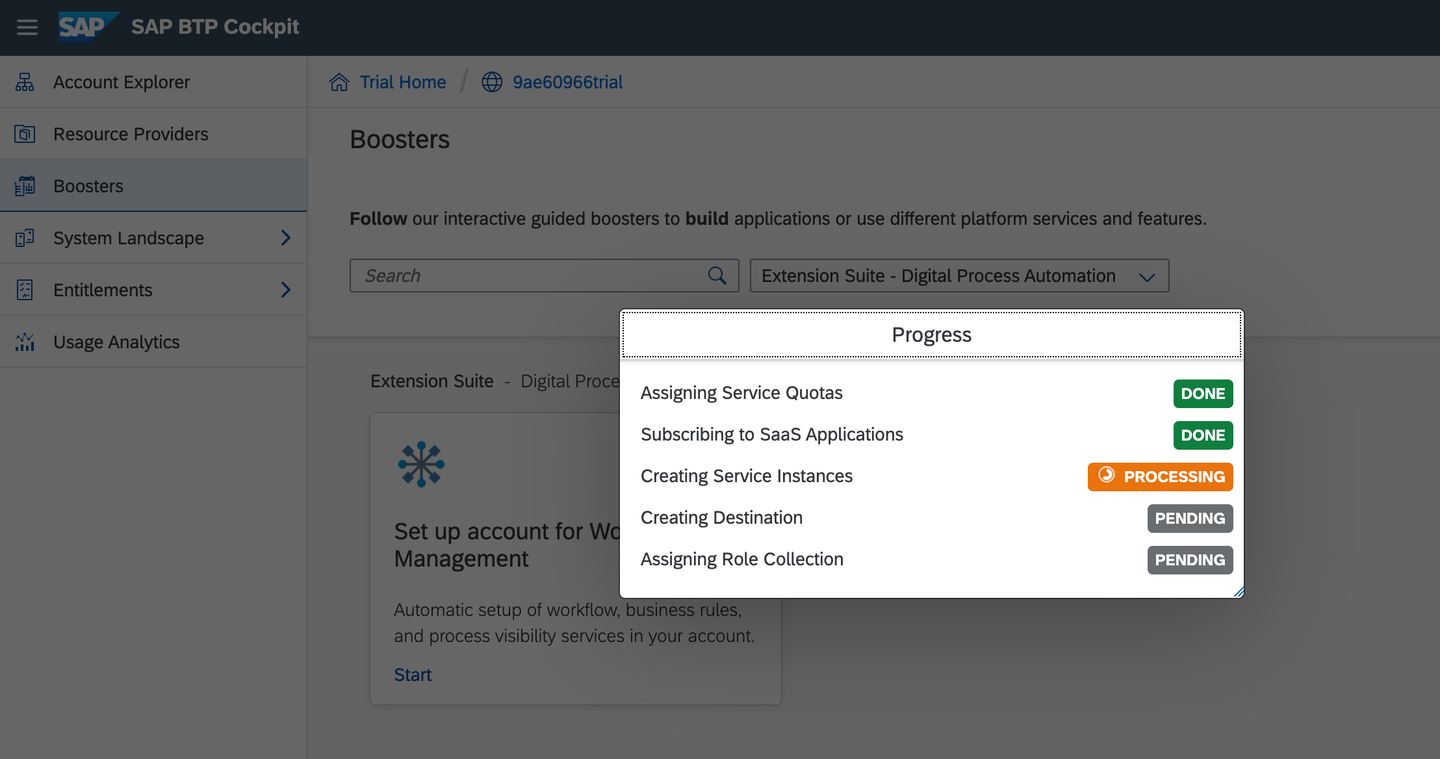
Task: Click PROCESSING badge for Creating Service Instances
Action: click(x=1160, y=477)
